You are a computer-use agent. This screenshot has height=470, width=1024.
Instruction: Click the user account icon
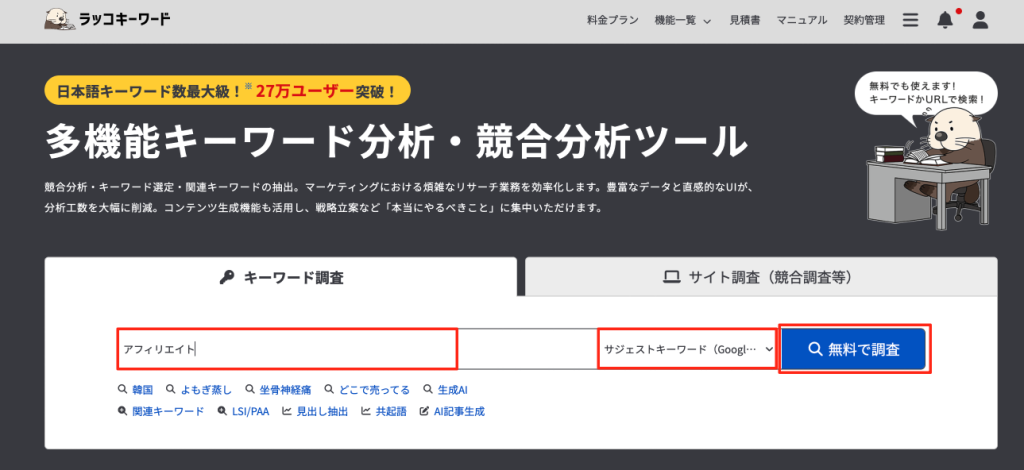tap(980, 20)
